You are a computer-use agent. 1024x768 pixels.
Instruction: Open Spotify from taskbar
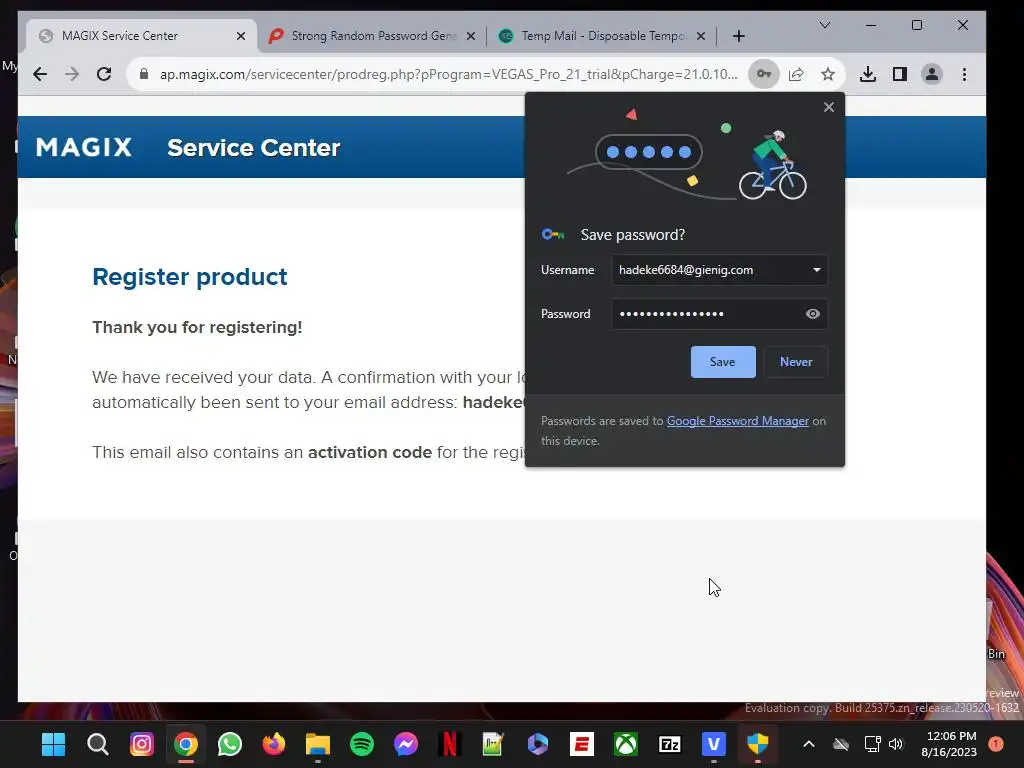[362, 744]
